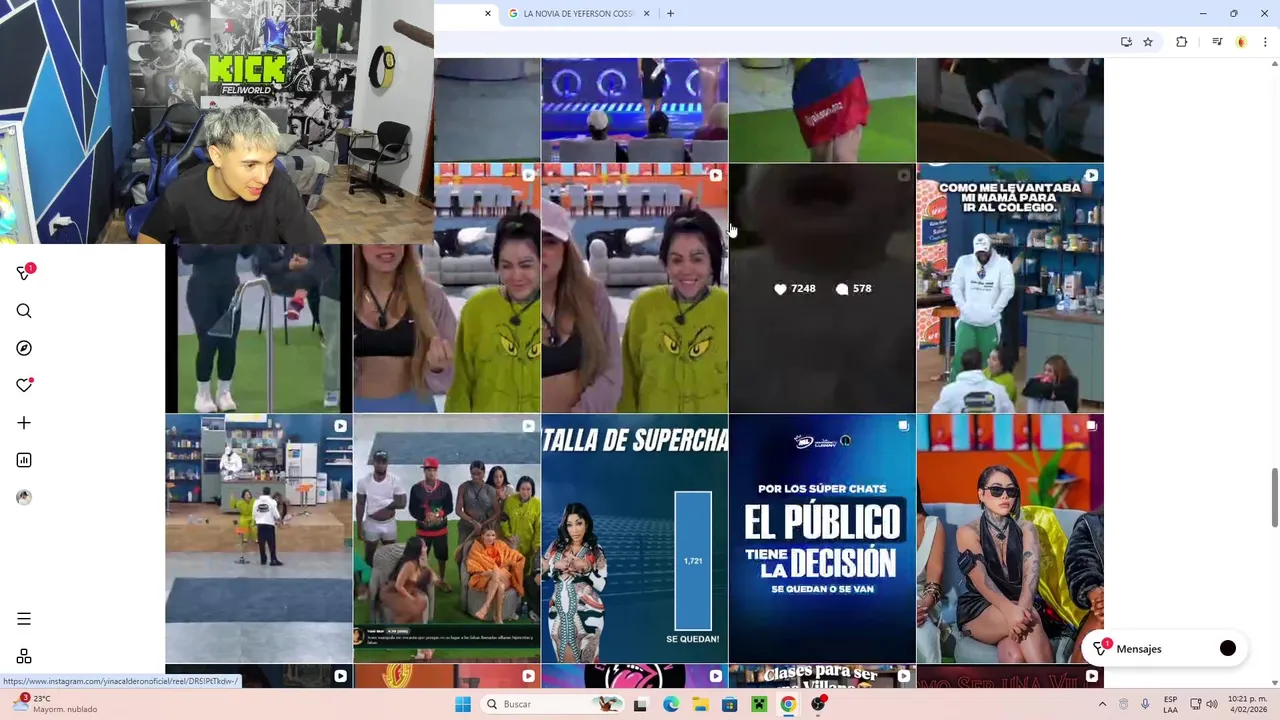The image size is (1280, 720).
Task: Open EL PÚBLICO TIENE LA DECISIÓN post
Action: pos(822,539)
